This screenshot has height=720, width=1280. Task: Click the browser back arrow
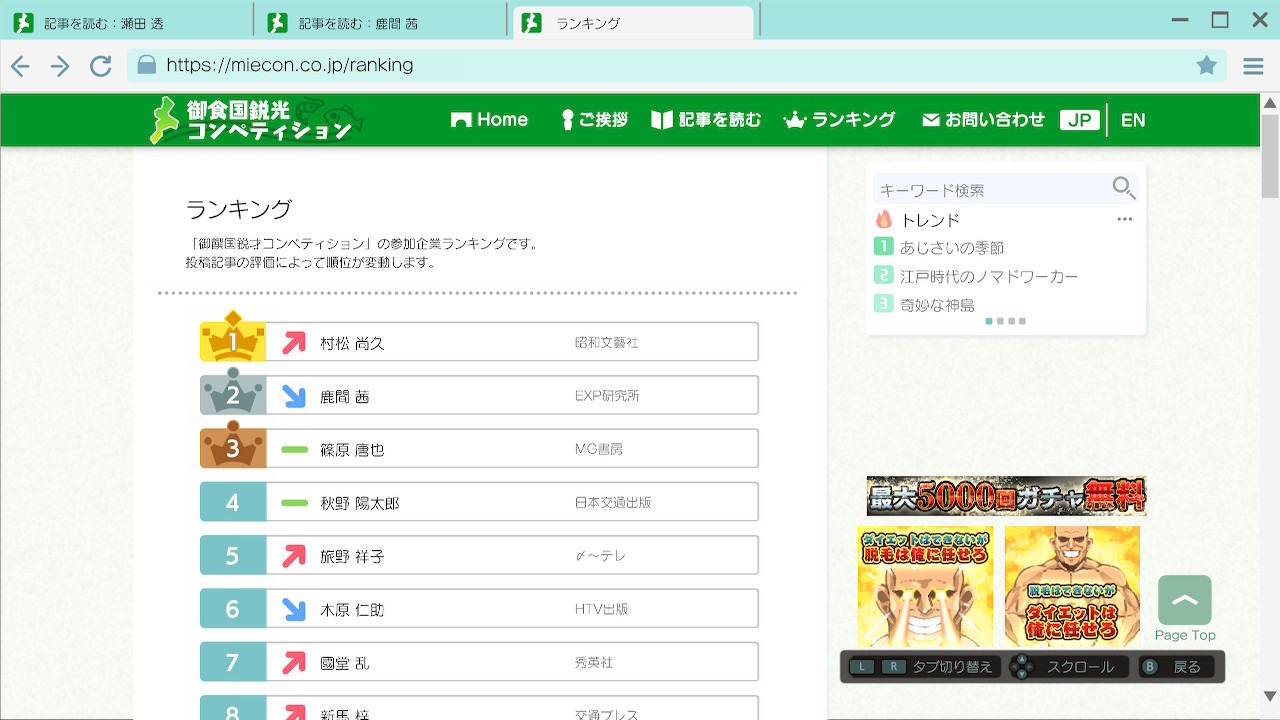[x=20, y=66]
